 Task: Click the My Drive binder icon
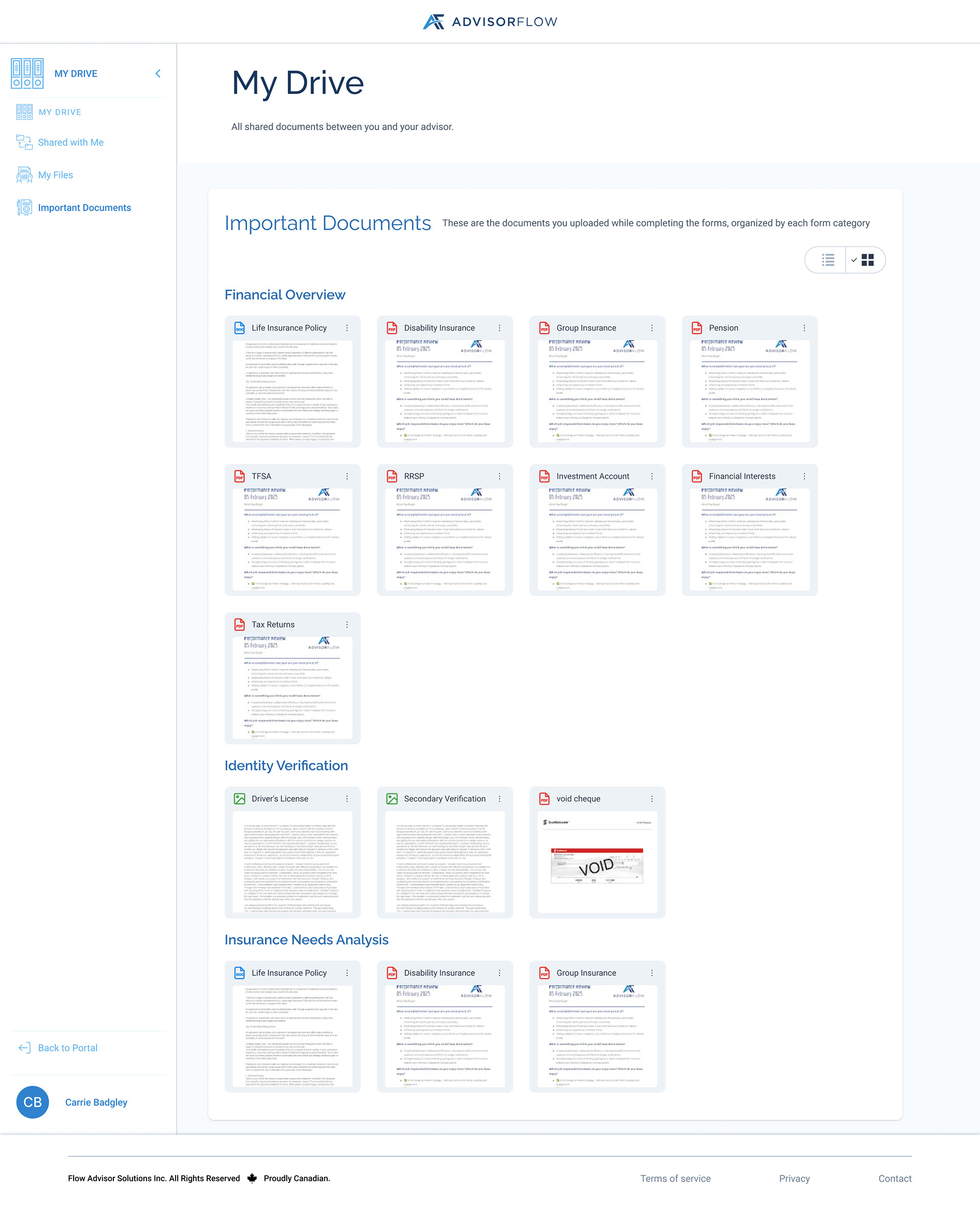[27, 72]
